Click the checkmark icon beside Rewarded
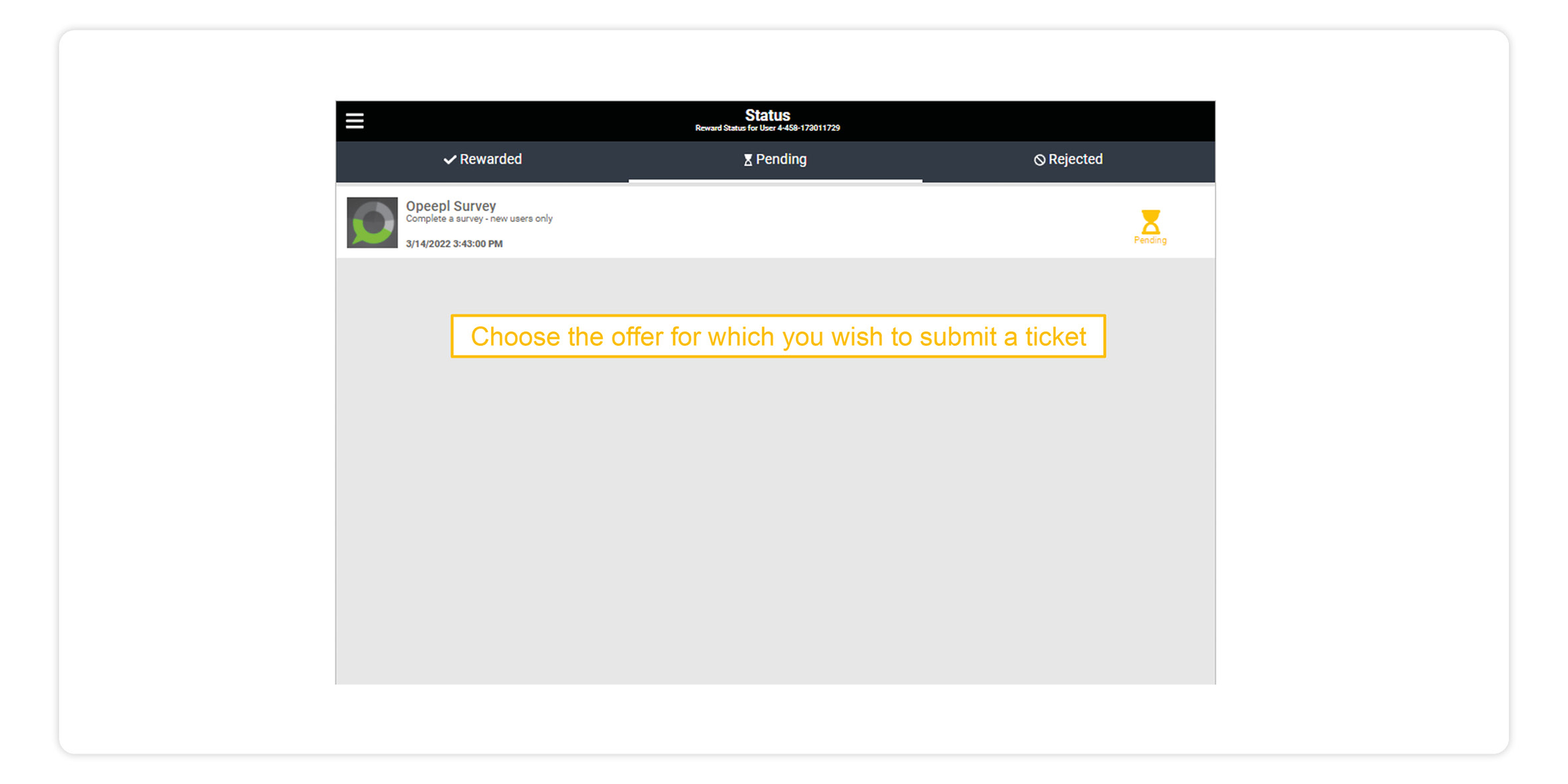This screenshot has height=784, width=1568. point(449,160)
